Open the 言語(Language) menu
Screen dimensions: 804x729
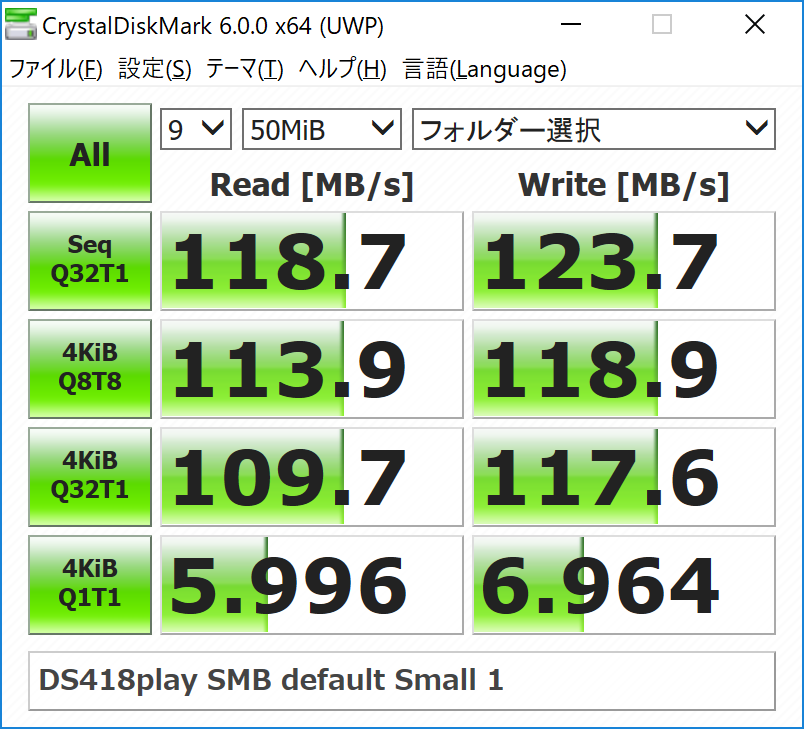click(485, 69)
